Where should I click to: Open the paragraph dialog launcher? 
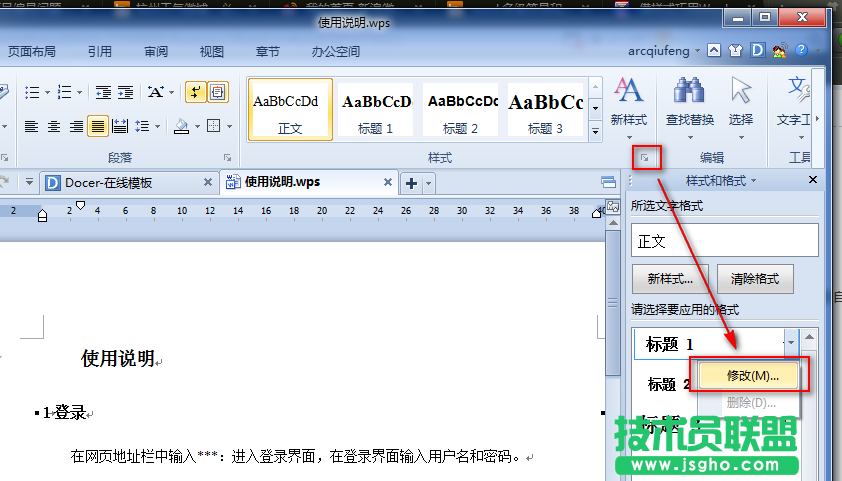[228, 158]
